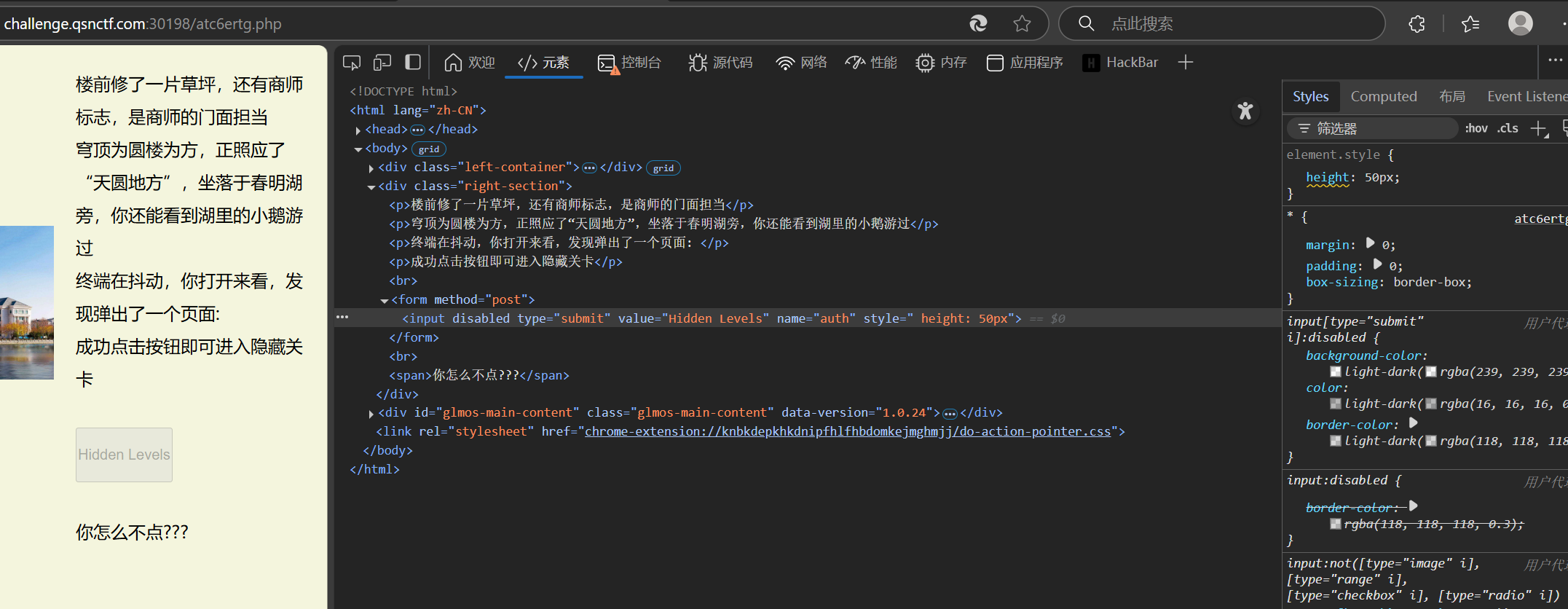Image resolution: width=1568 pixels, height=609 pixels.
Task: Open the atc6ert source file link
Action: (x=1540, y=219)
